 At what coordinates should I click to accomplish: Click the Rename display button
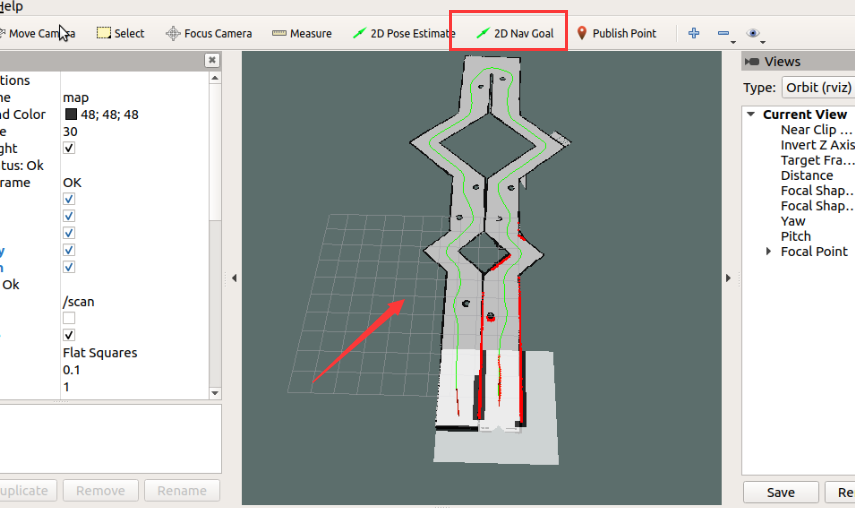[182, 491]
